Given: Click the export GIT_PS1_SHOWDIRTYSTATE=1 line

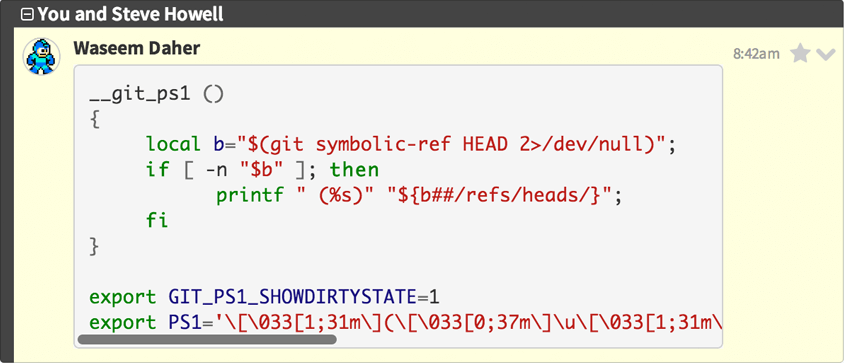Looking at the screenshot, I should (265, 297).
